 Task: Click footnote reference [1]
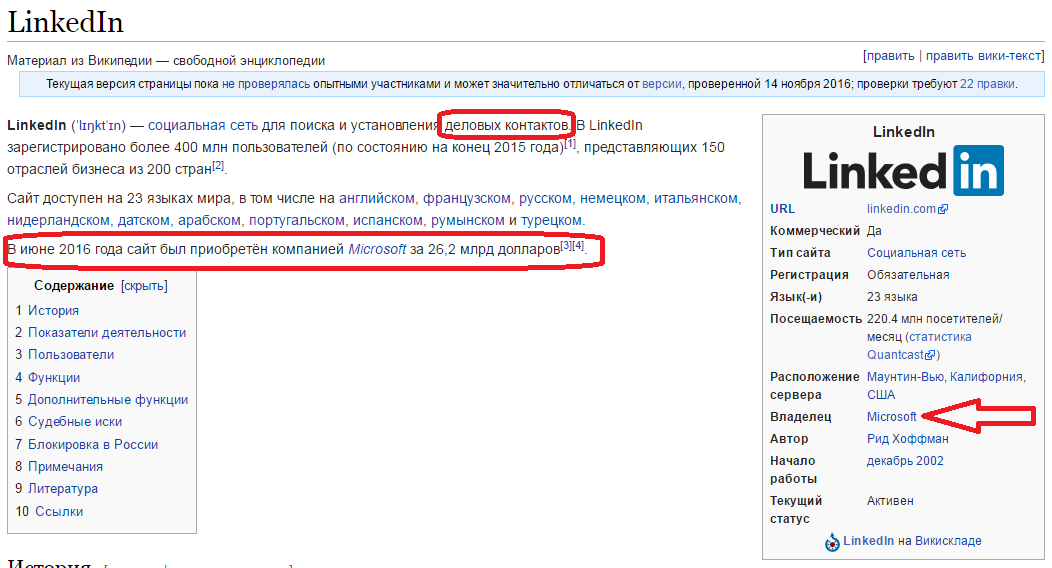point(570,143)
